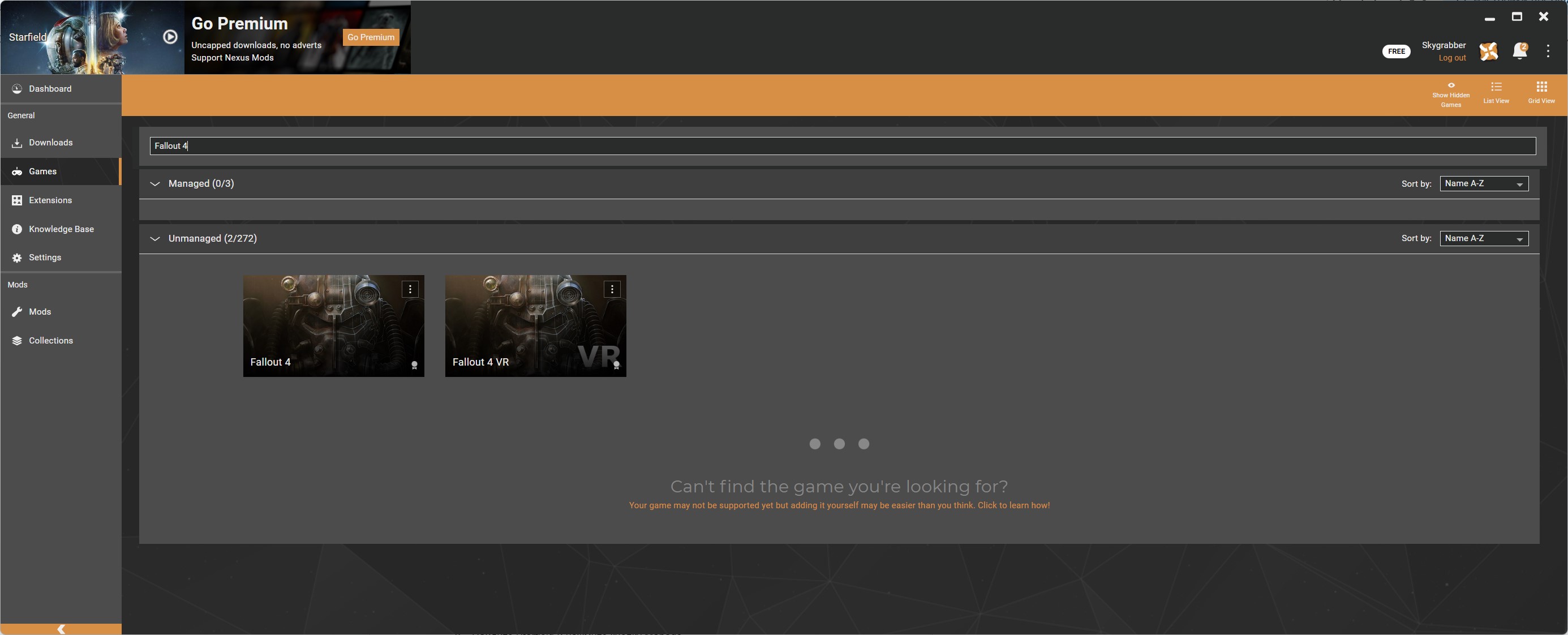Click the Log out link

[x=1452, y=58]
